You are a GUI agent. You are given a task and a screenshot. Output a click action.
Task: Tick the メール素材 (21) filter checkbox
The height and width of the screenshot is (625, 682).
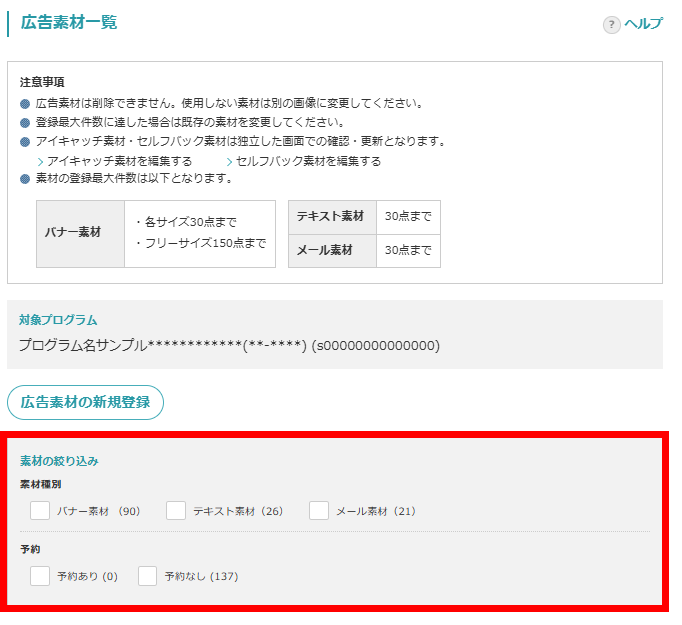pos(319,511)
